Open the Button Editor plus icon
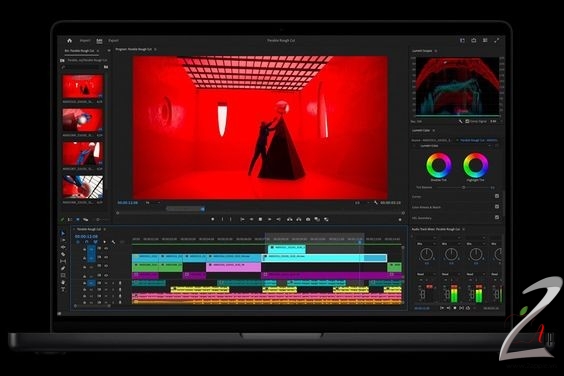The height and width of the screenshot is (376, 564). click(400, 219)
